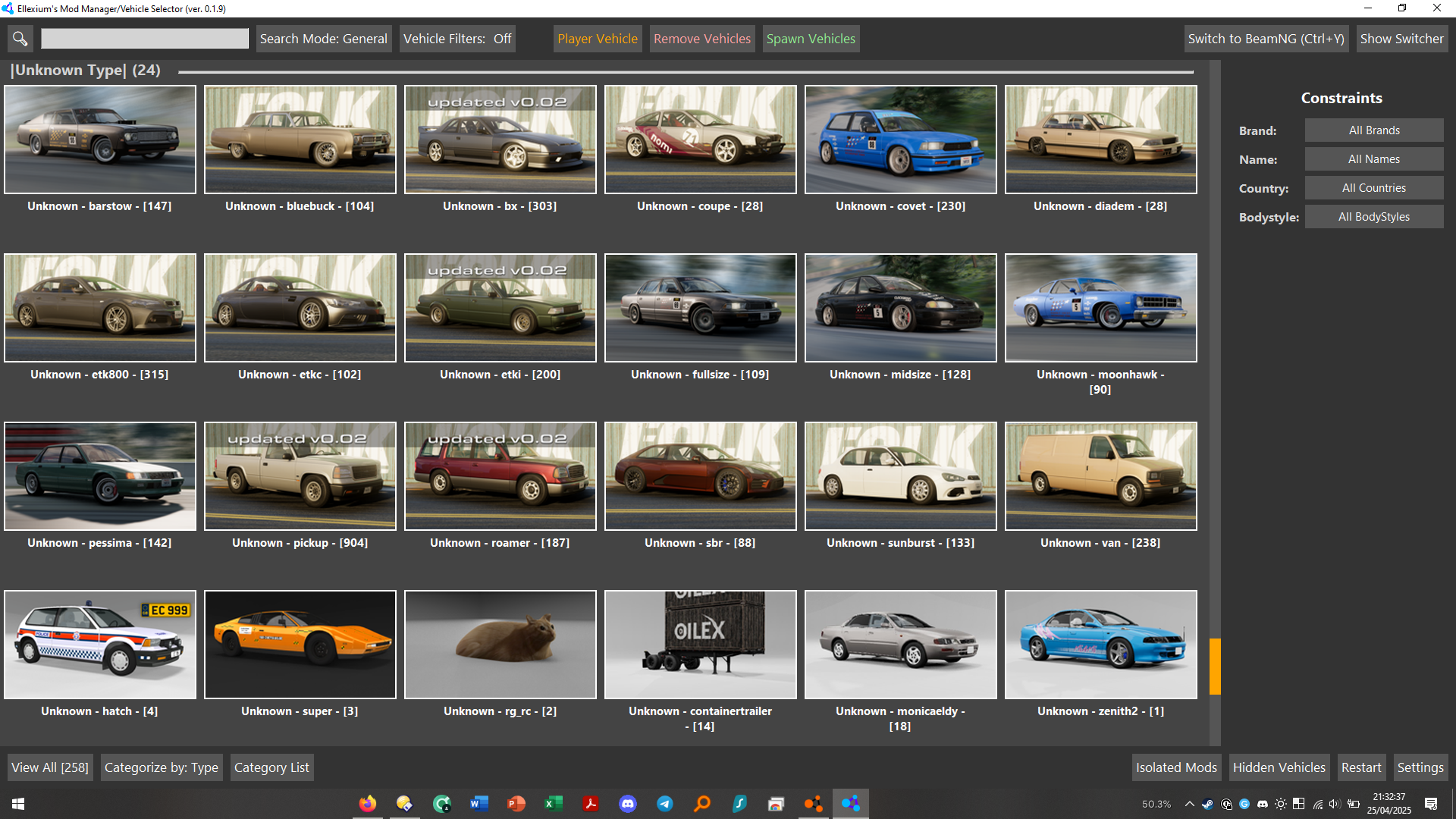The height and width of the screenshot is (819, 1456).
Task: Open Microsoft Word taskbar icon
Action: pos(479,804)
